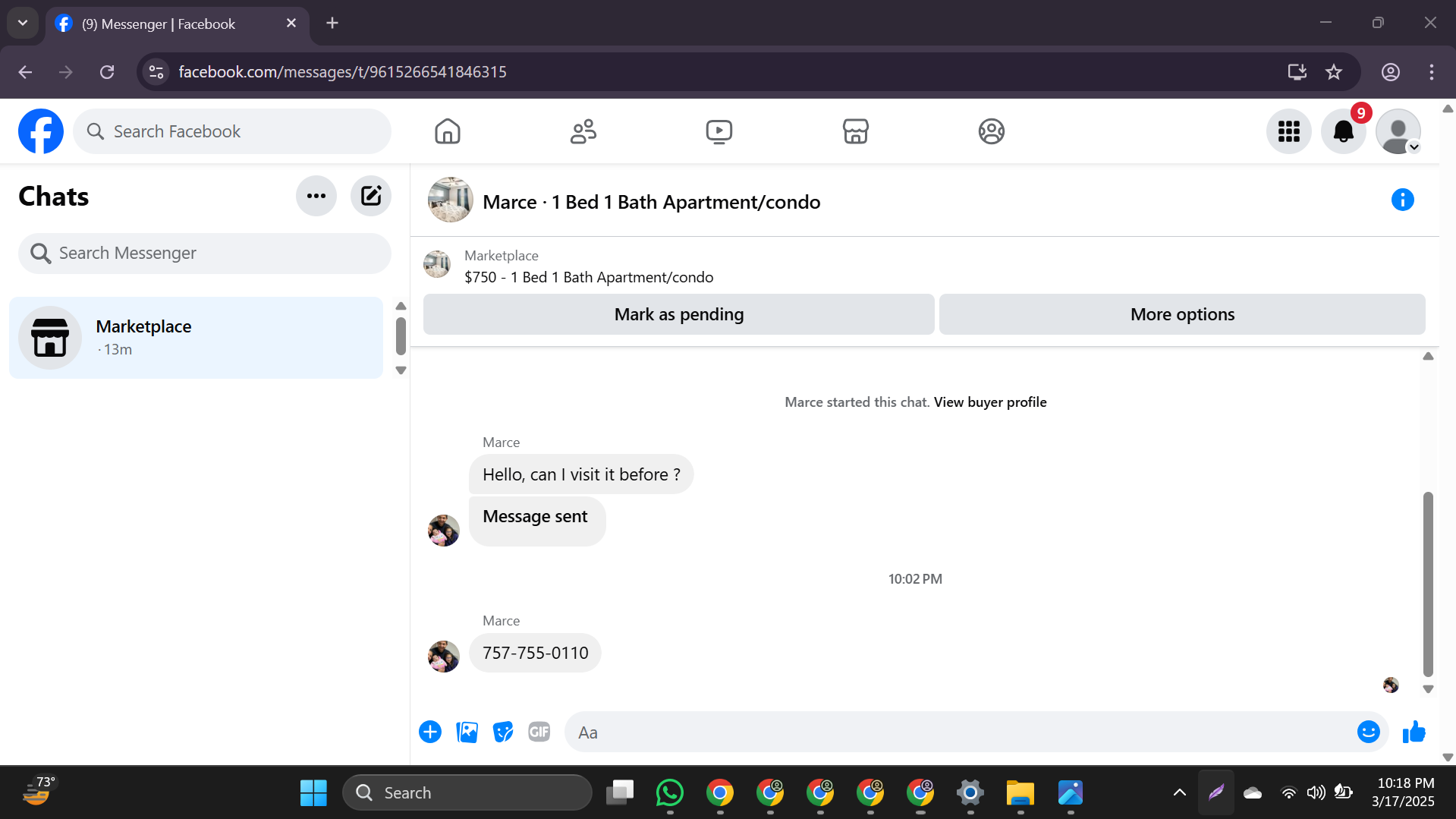Send a thumbs-up like
The height and width of the screenshot is (819, 1456).
tap(1414, 732)
